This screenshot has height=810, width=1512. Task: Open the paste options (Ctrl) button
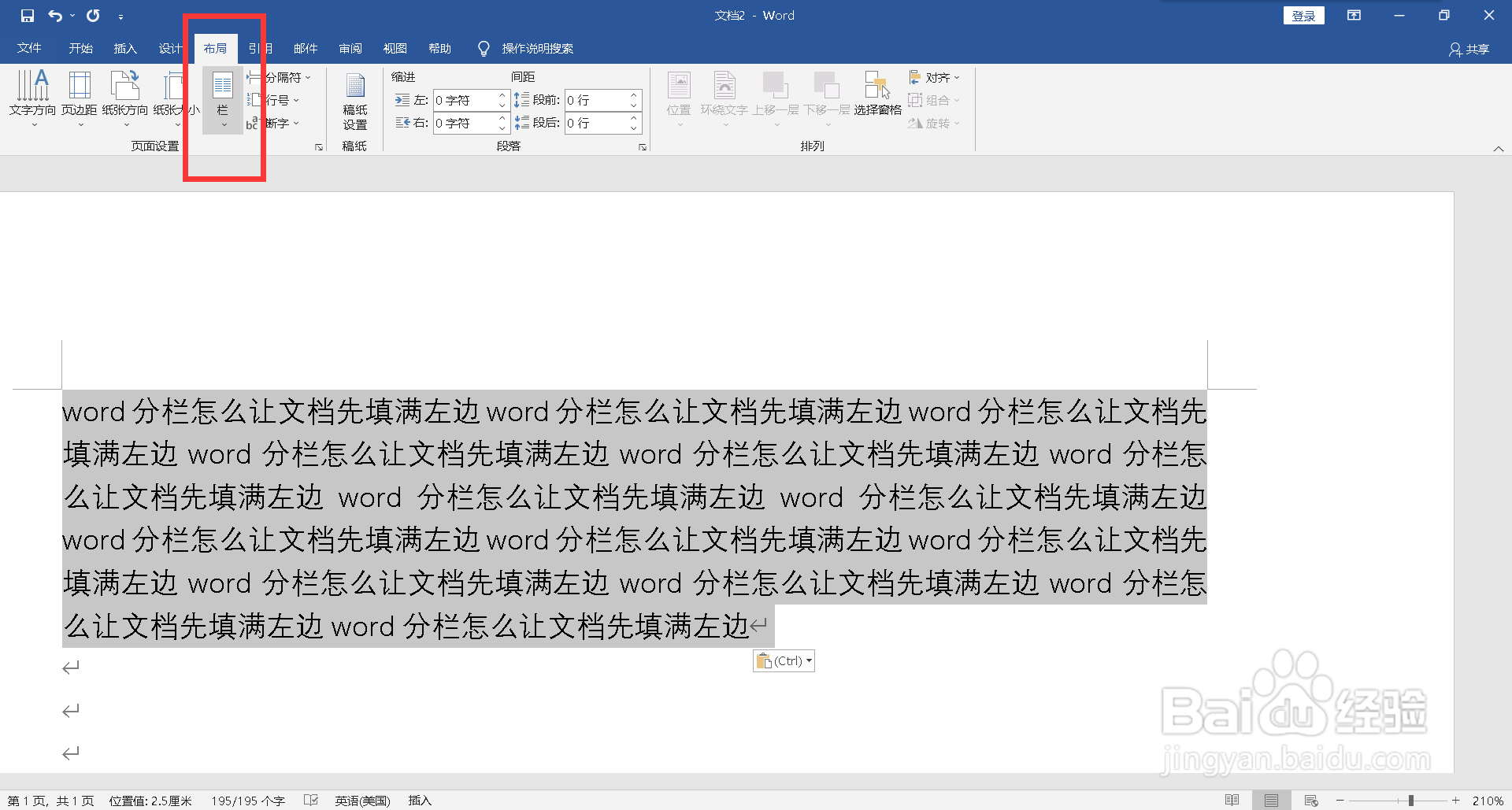784,661
